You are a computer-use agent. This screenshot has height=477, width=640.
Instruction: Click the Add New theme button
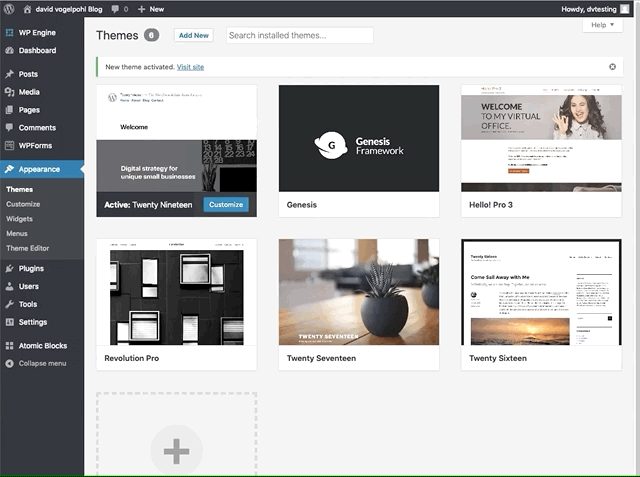pyautogui.click(x=193, y=35)
